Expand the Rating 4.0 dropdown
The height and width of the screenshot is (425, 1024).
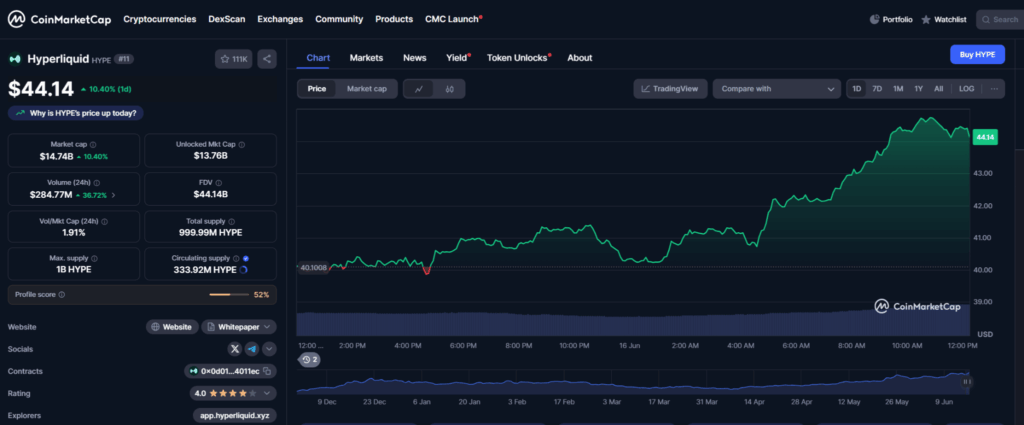pos(233,394)
